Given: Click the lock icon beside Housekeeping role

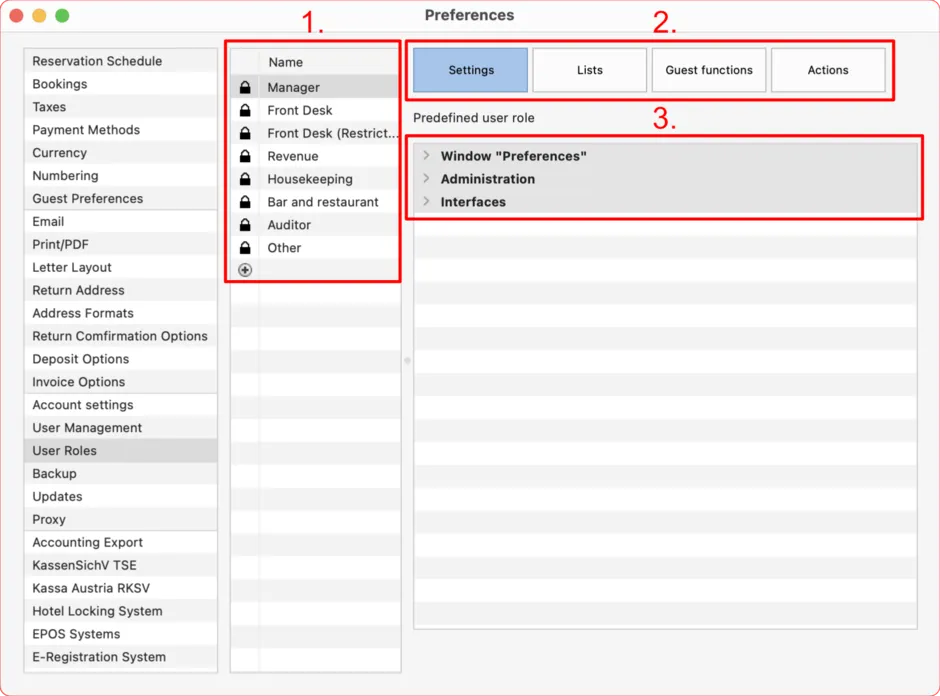Looking at the screenshot, I should click(x=245, y=179).
